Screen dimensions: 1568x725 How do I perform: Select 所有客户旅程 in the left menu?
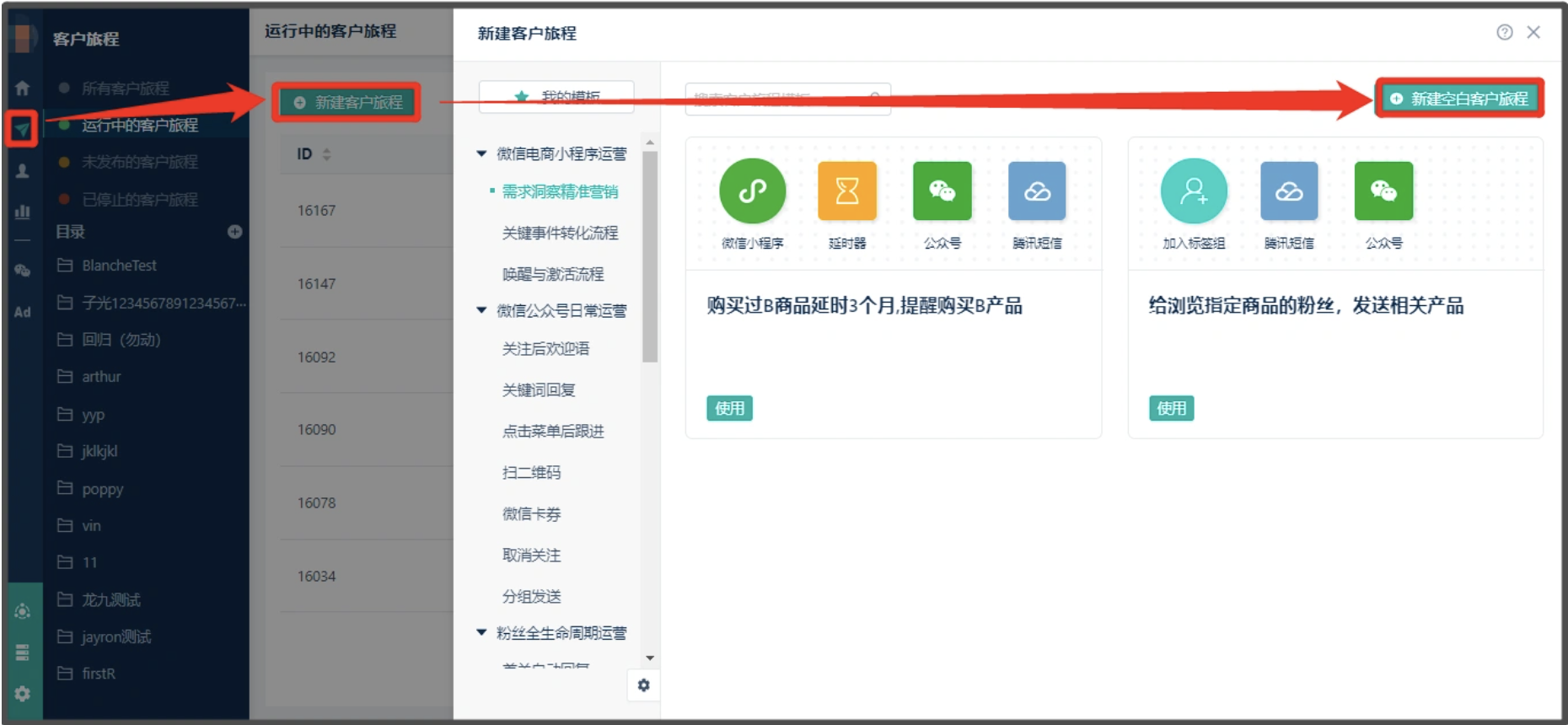tap(125, 88)
